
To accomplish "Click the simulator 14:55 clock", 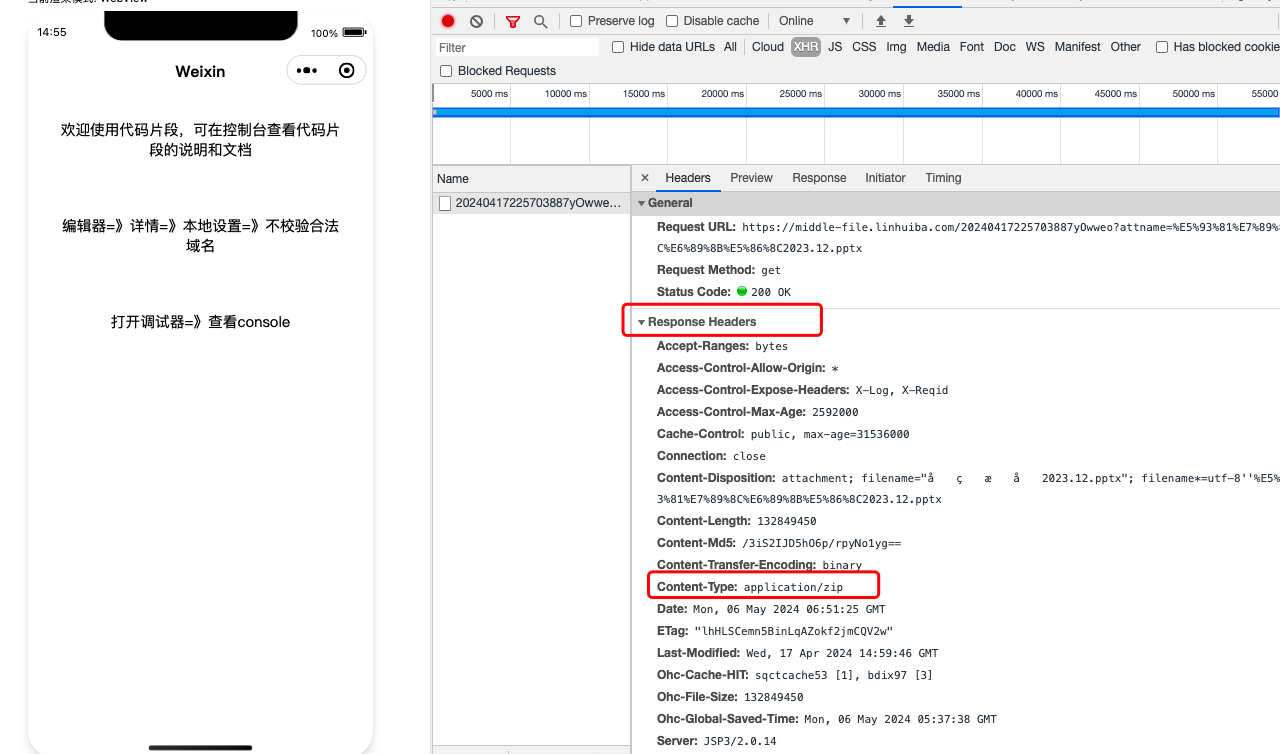I will [52, 32].
